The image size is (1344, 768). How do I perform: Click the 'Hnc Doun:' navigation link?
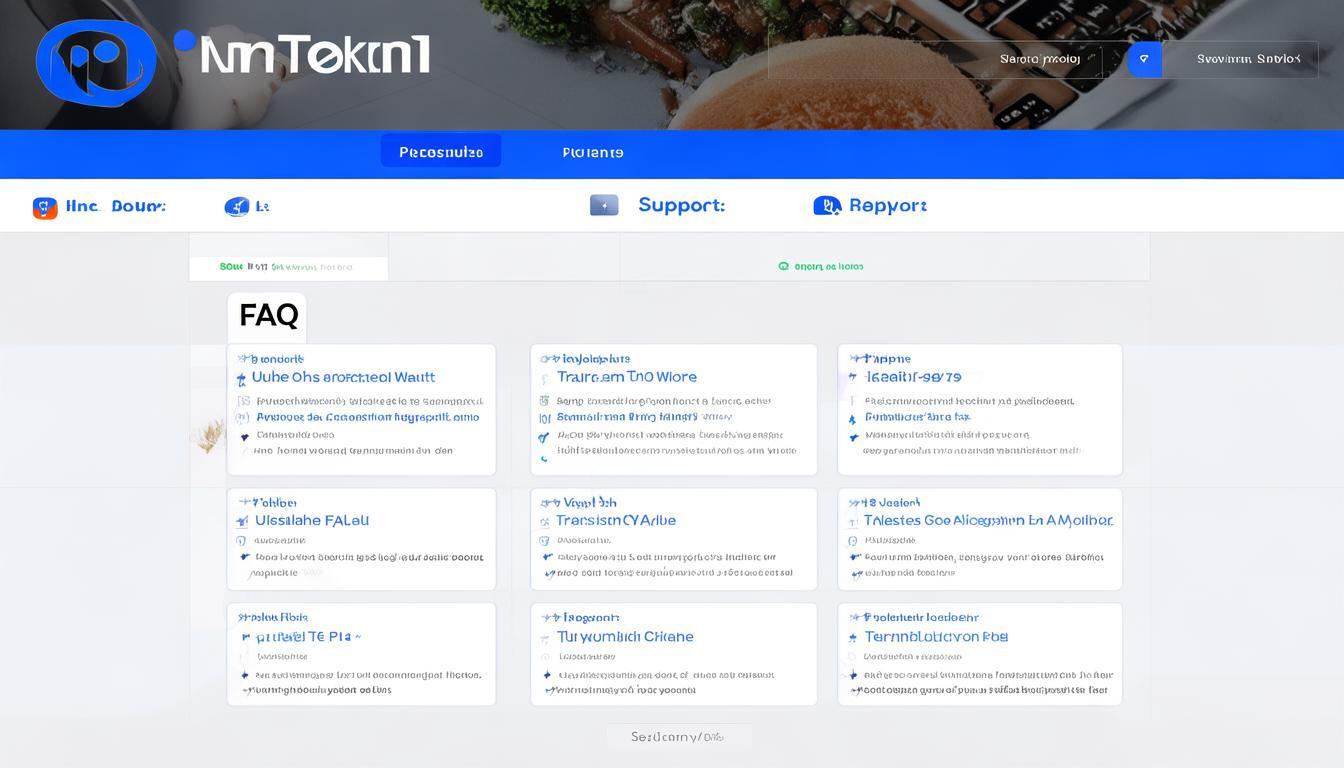click(115, 206)
